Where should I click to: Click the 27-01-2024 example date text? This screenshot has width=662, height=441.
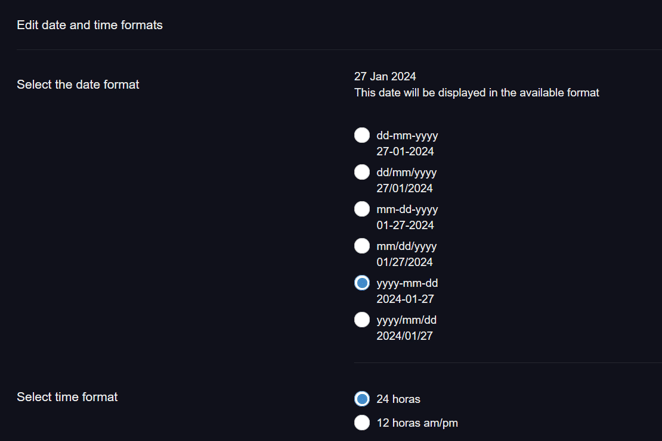(405, 152)
